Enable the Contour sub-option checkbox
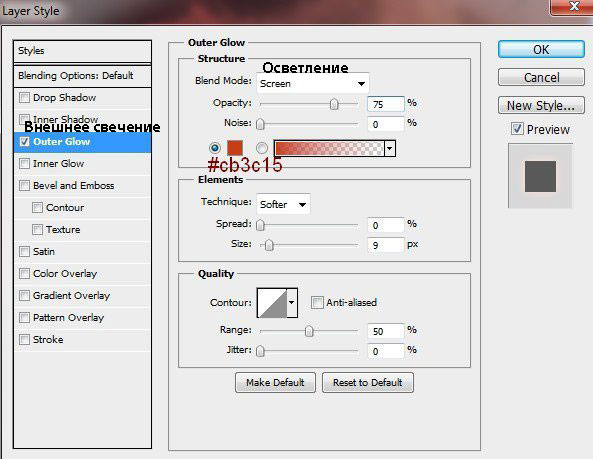Viewport: 593px width, 459px height. pyautogui.click(x=37, y=207)
